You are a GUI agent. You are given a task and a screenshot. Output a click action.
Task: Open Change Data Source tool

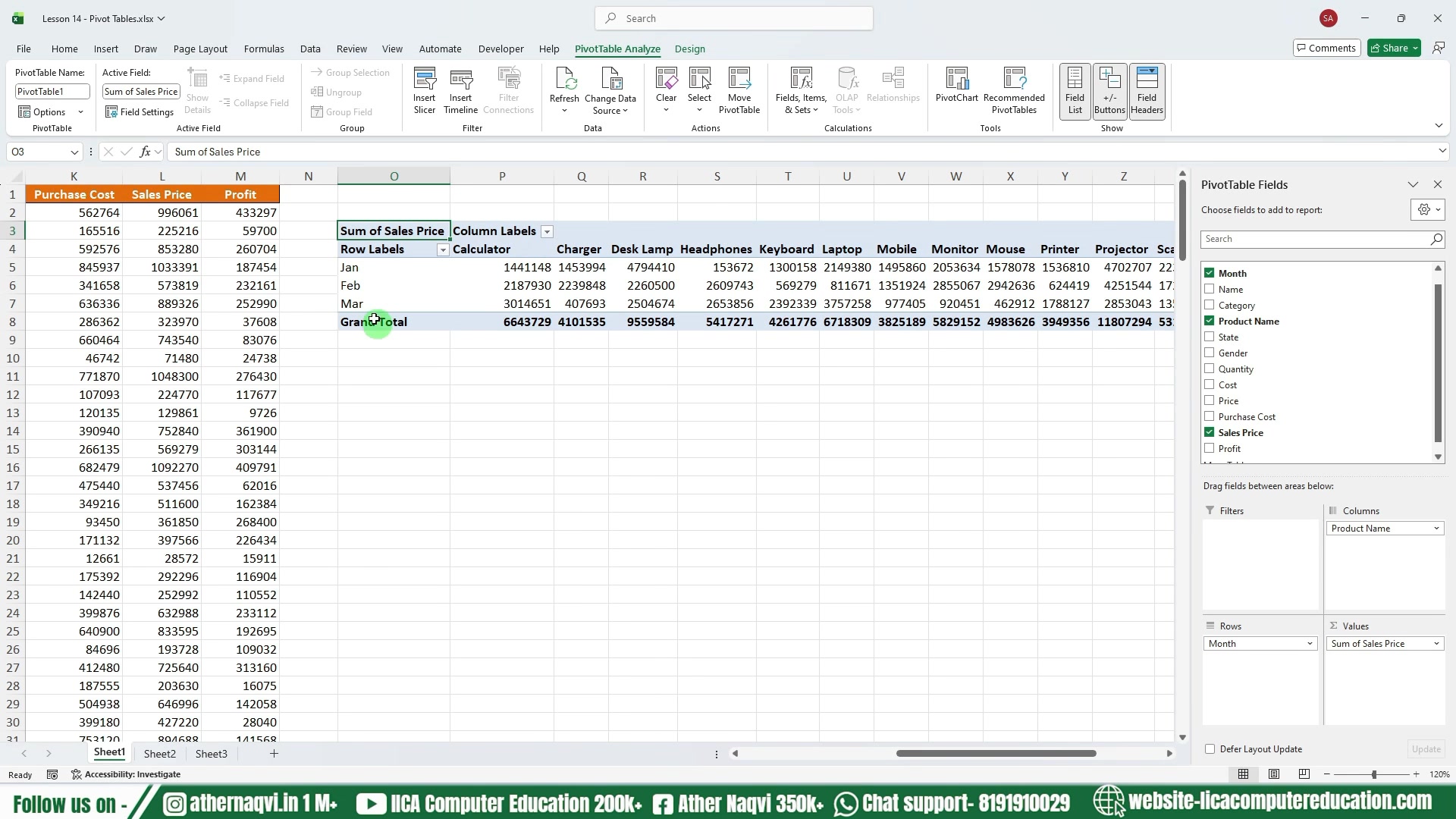coord(610,91)
